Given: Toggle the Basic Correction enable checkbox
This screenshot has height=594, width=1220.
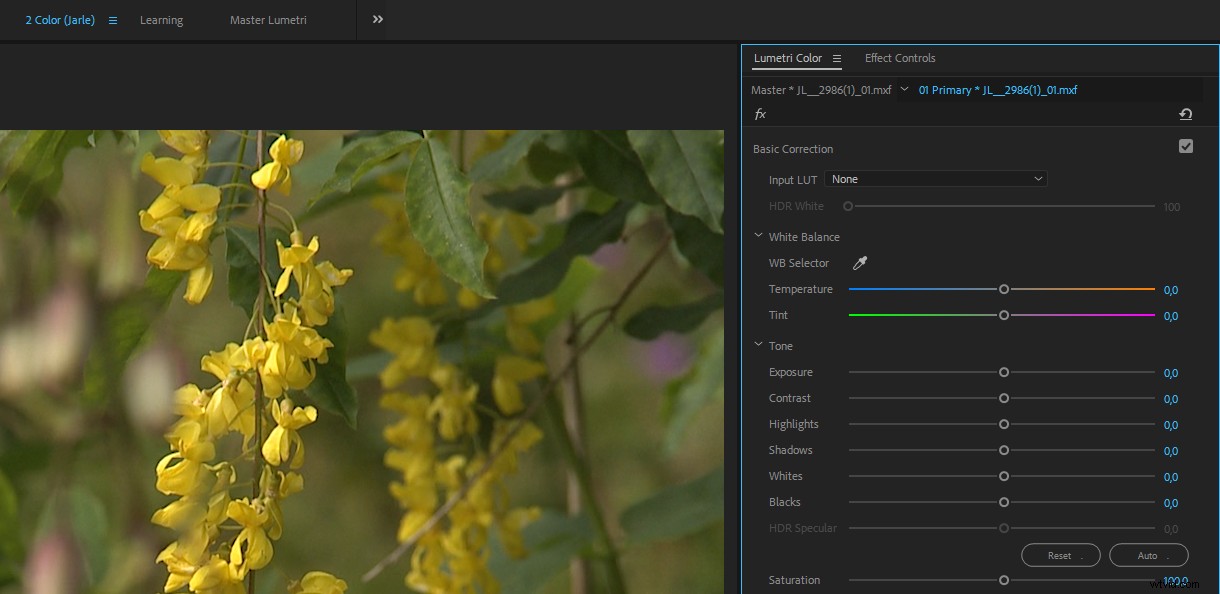Looking at the screenshot, I should tap(1186, 145).
